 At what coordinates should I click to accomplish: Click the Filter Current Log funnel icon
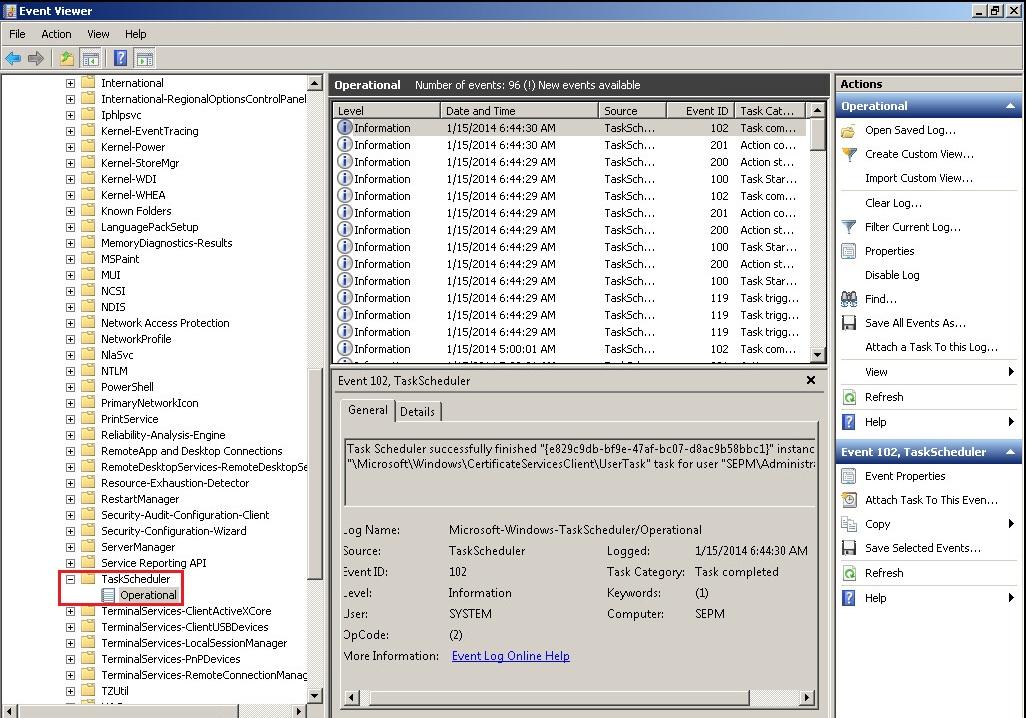click(849, 227)
